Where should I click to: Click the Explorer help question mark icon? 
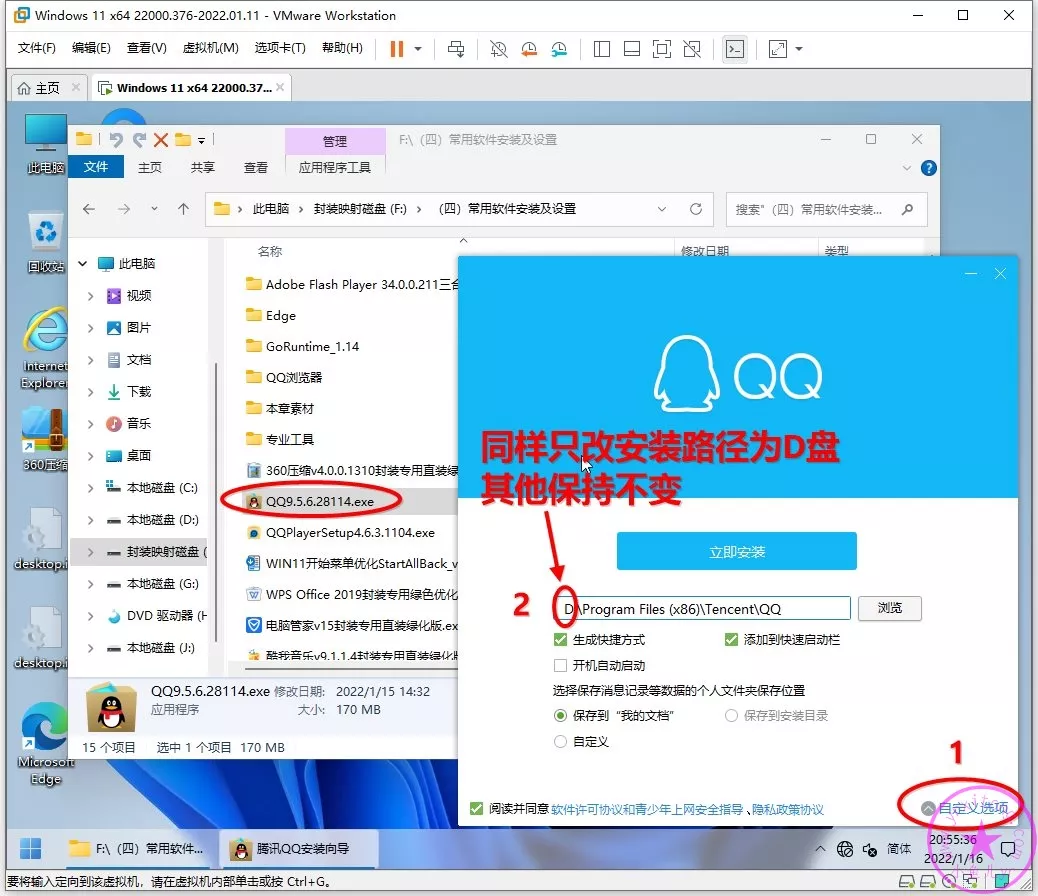click(928, 168)
